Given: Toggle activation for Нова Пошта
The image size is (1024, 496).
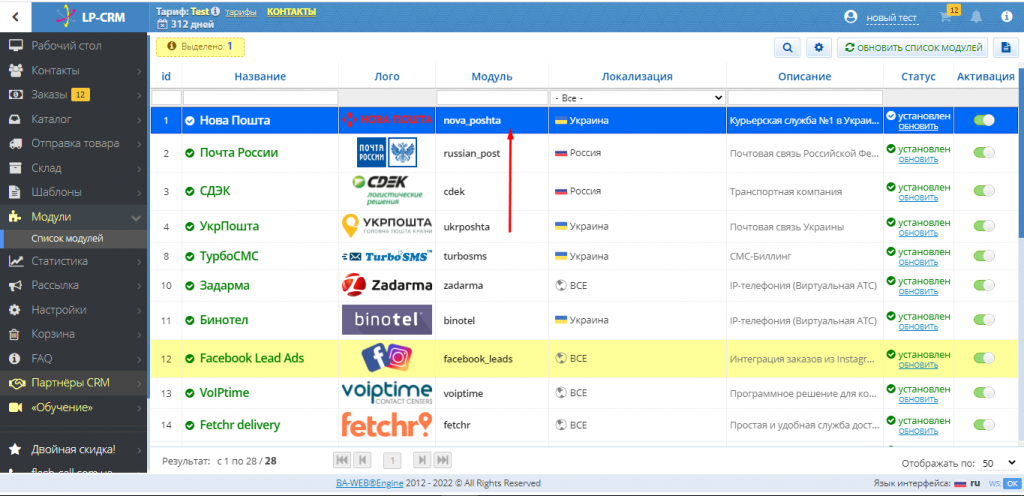Looking at the screenshot, I should [984, 120].
